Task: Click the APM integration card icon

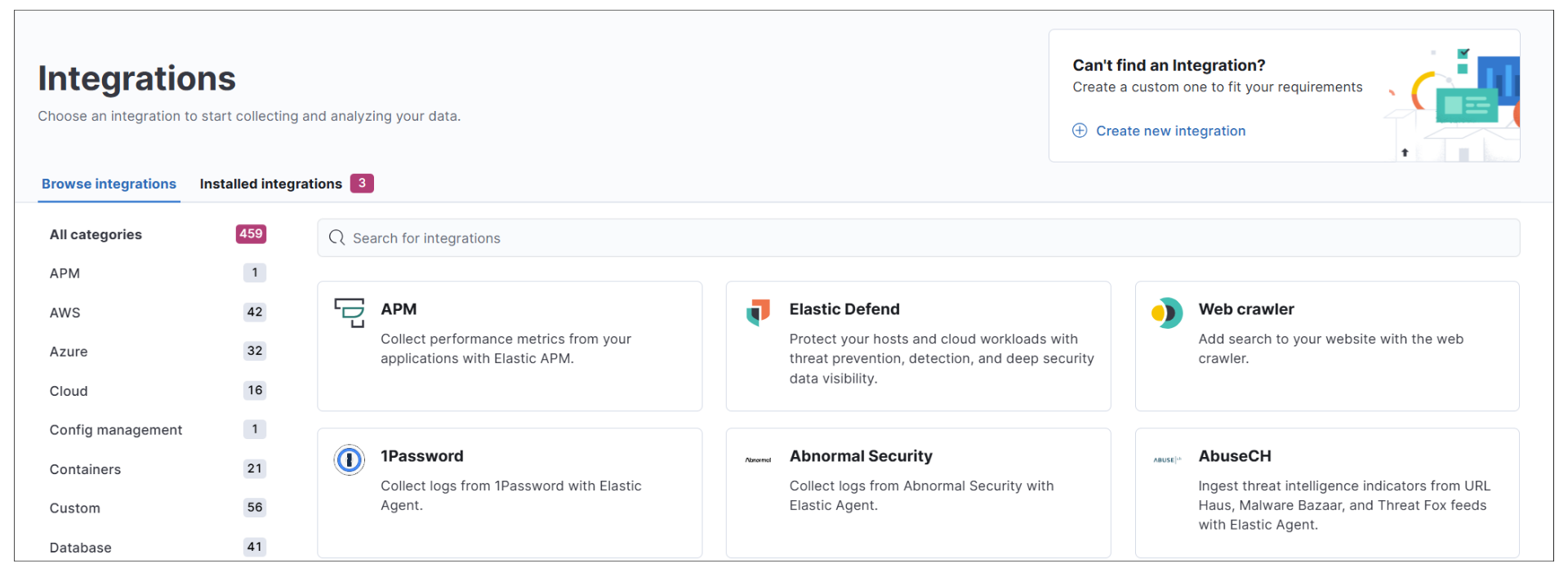Action: (350, 313)
